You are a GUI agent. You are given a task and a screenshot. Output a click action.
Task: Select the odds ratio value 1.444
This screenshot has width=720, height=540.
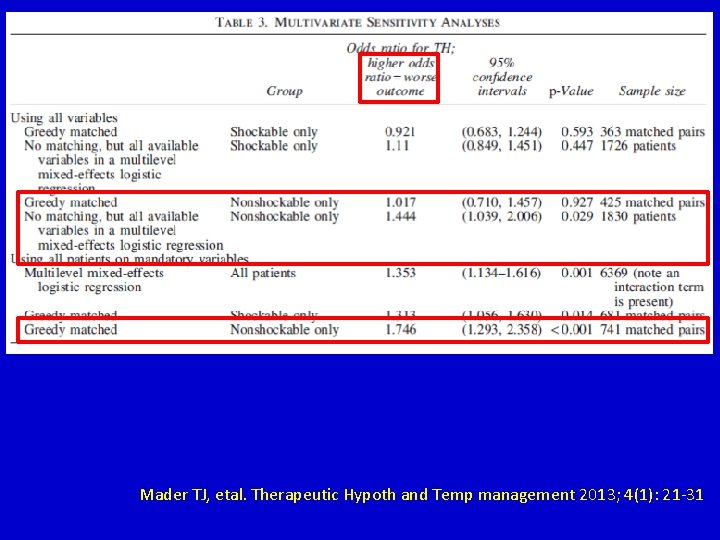(400, 216)
